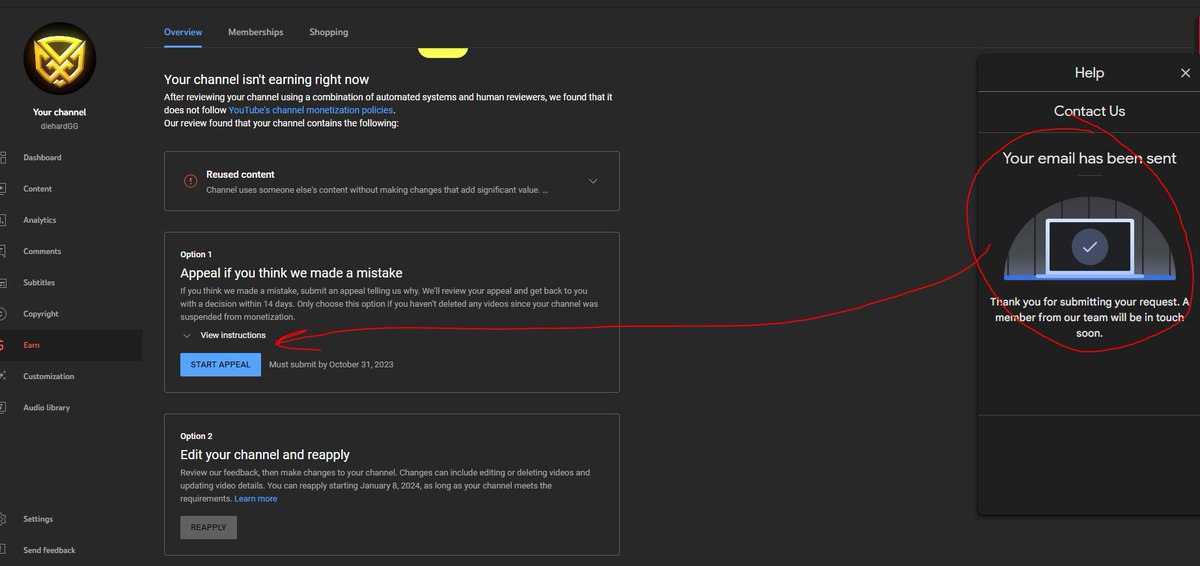Open Subtitles in sidebar
1200x566 pixels.
click(39, 283)
